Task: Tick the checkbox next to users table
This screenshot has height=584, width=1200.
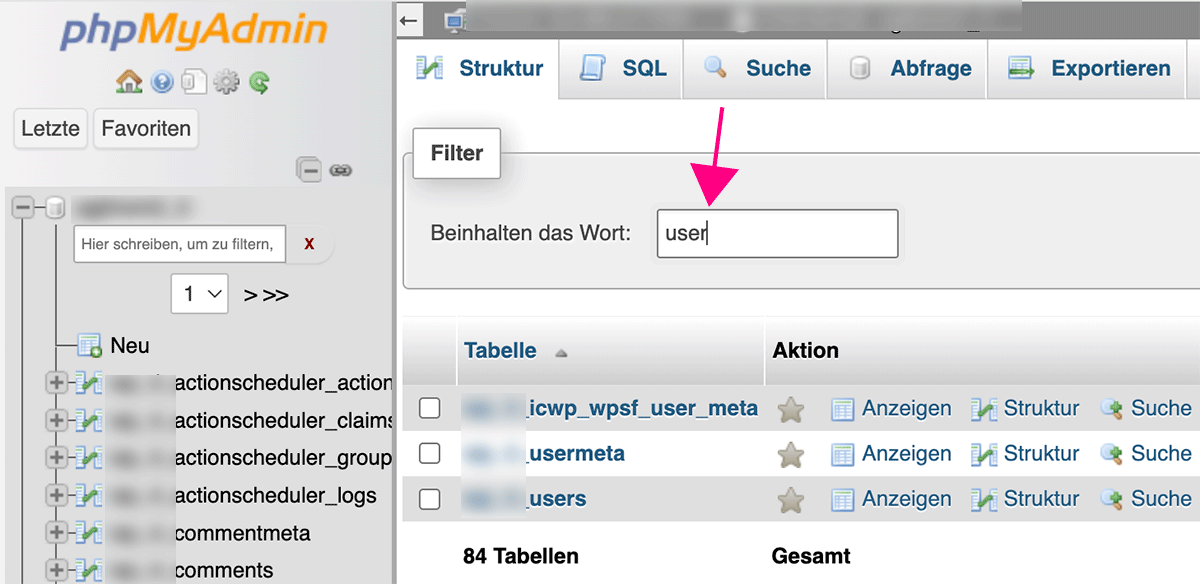Action: (x=429, y=499)
